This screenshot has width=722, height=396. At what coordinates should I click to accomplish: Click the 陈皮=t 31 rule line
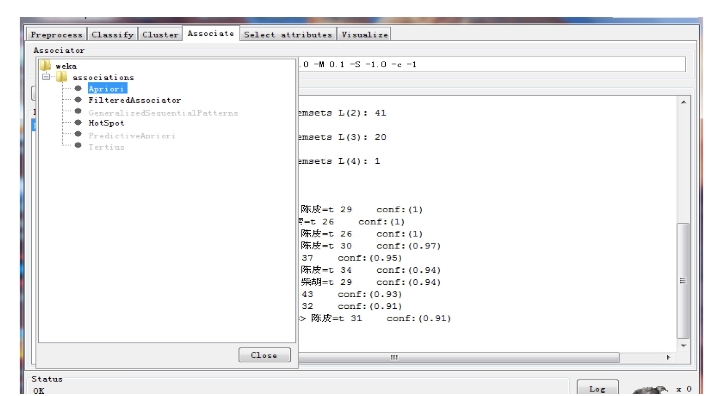[x=375, y=318]
